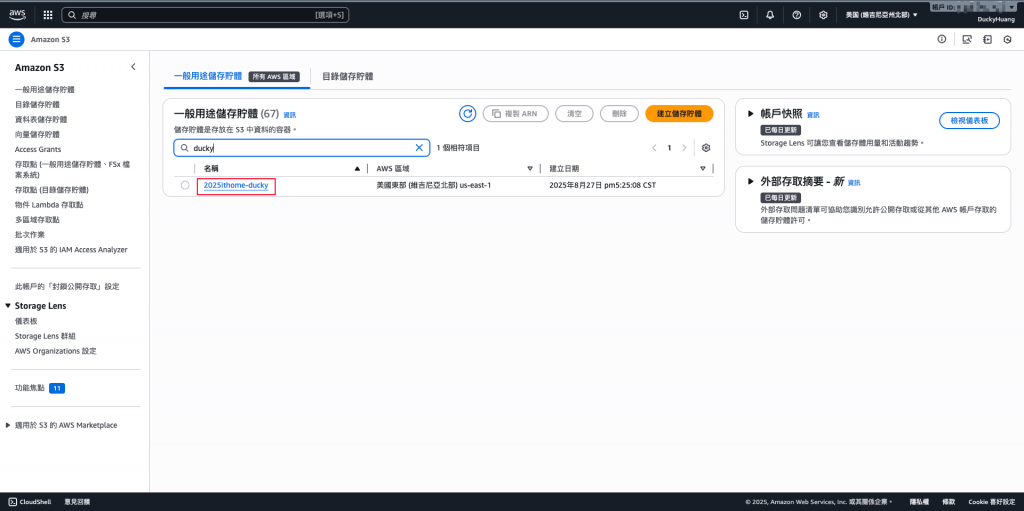Screen dimensions: 1024x511
Task: Open the notifications bell icon
Action: 770,14
